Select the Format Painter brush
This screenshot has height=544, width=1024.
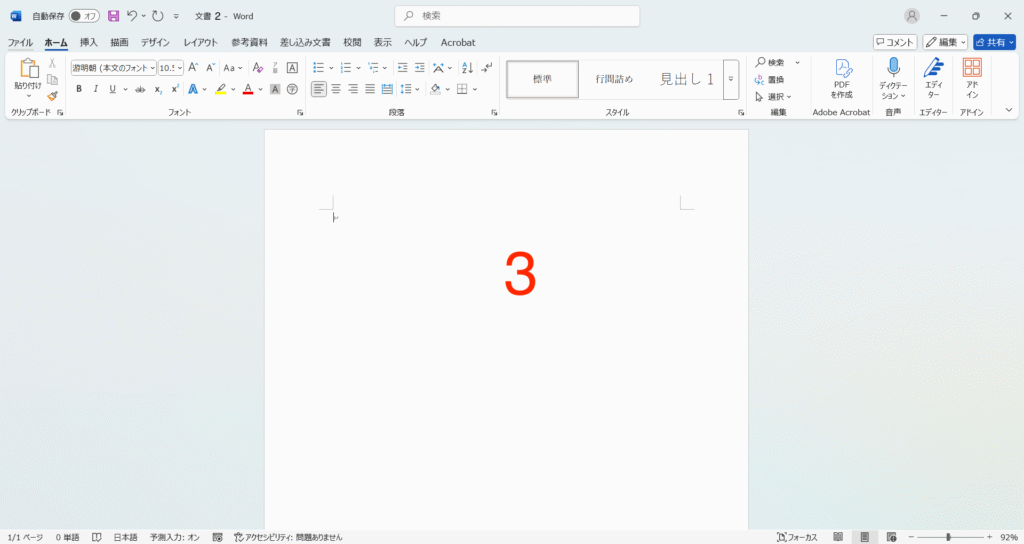[x=52, y=96]
